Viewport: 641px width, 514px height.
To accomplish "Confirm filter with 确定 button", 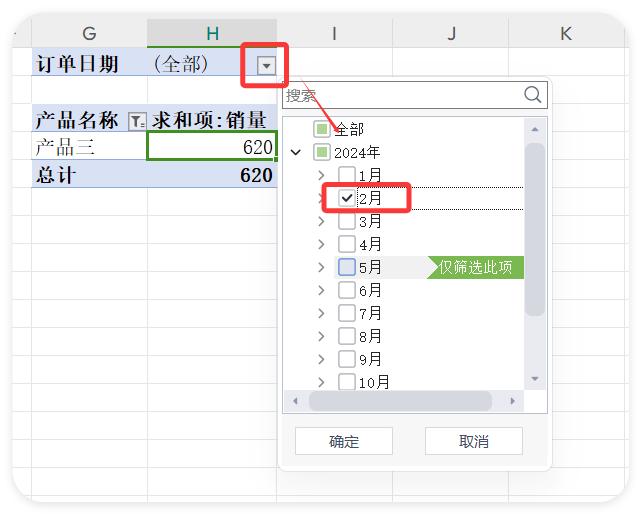I will [344, 441].
